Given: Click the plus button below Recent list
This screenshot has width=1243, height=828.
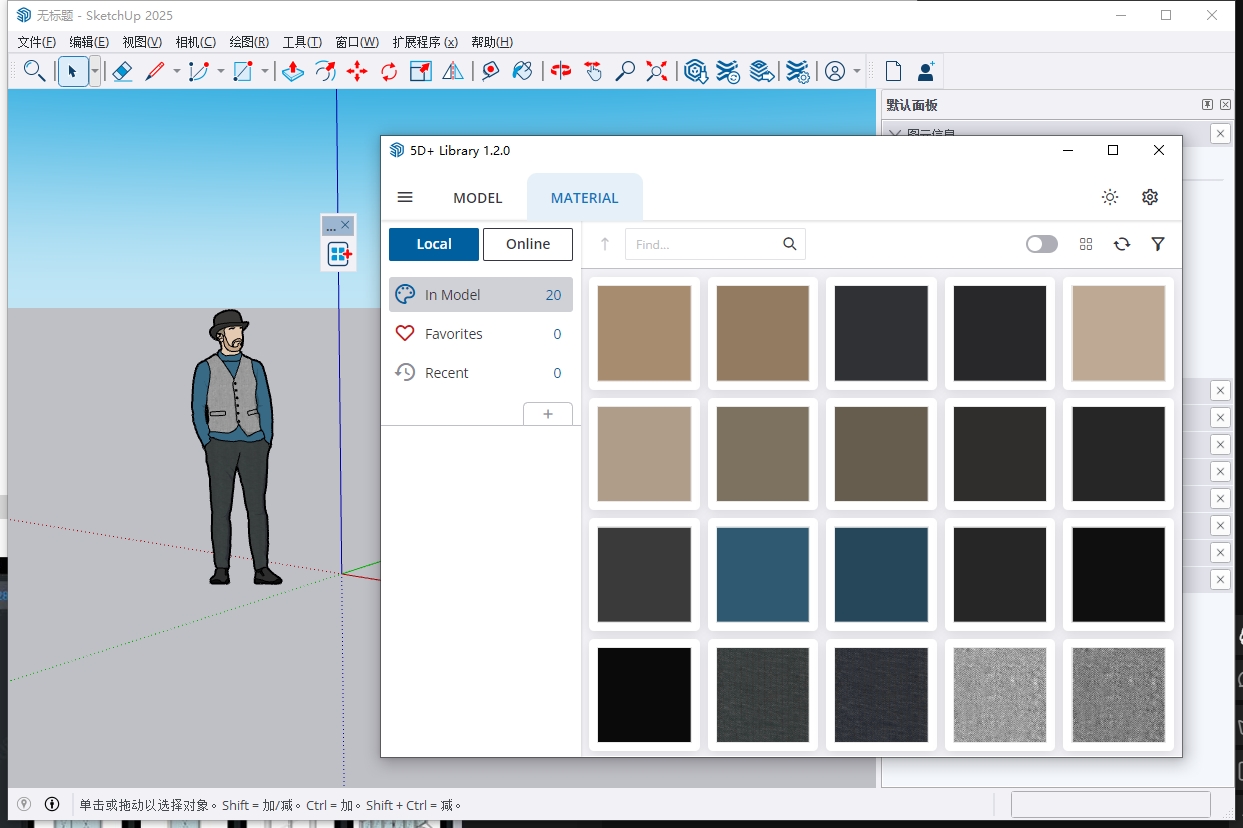Looking at the screenshot, I should (548, 413).
